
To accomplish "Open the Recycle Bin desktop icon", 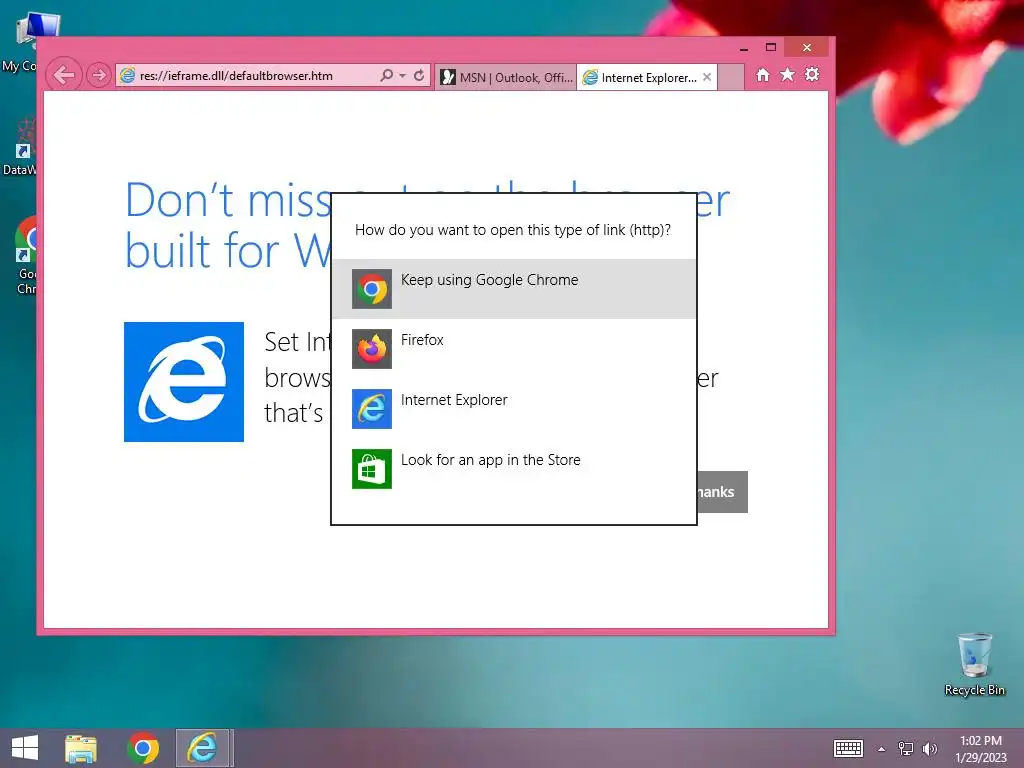I will (974, 664).
